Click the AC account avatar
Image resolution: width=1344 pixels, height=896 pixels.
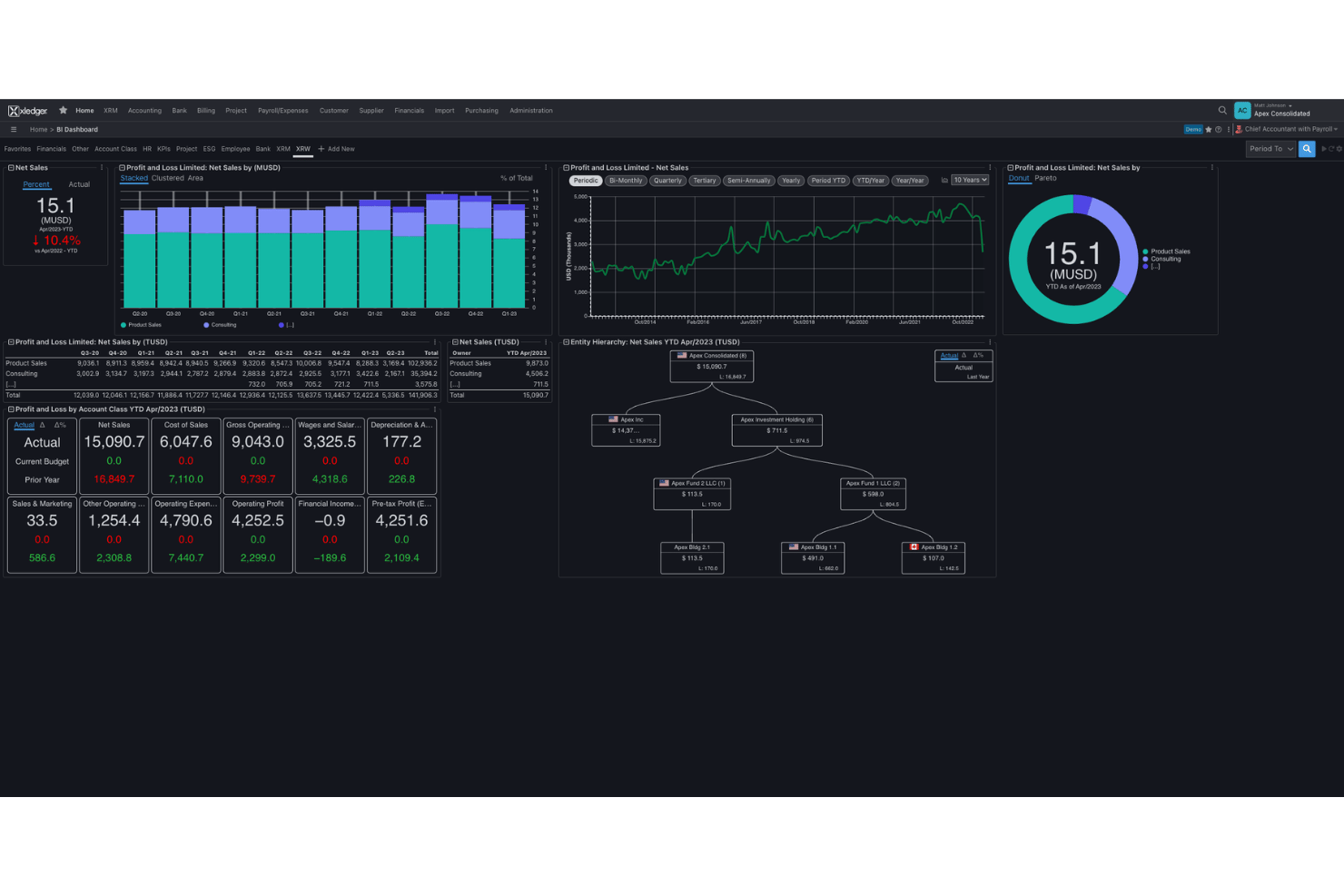(1242, 111)
